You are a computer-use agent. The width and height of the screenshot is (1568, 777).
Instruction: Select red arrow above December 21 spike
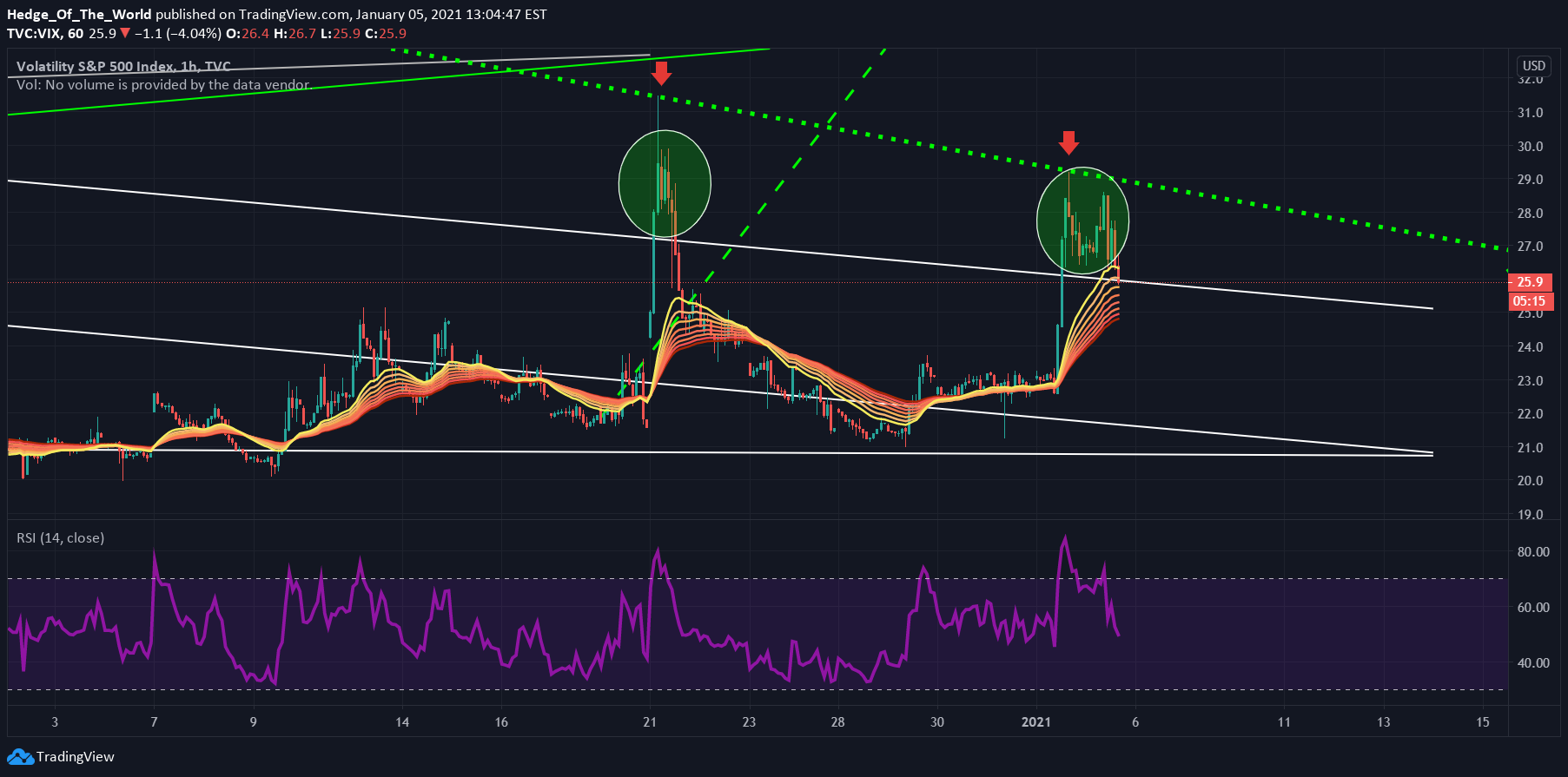(x=661, y=73)
